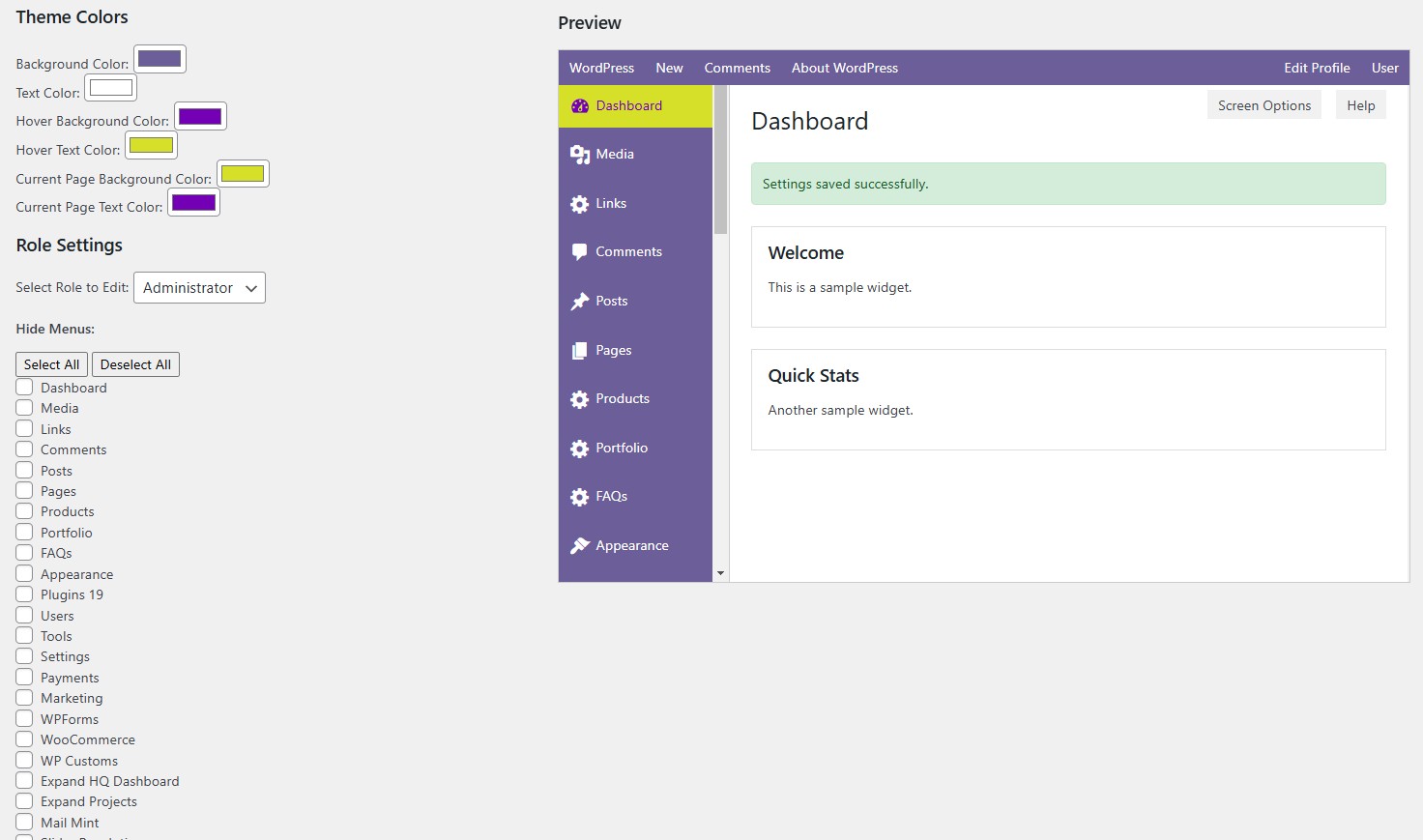The image size is (1423, 840).
Task: Check the WooCommerce hide menu checkbox
Action: click(x=24, y=739)
